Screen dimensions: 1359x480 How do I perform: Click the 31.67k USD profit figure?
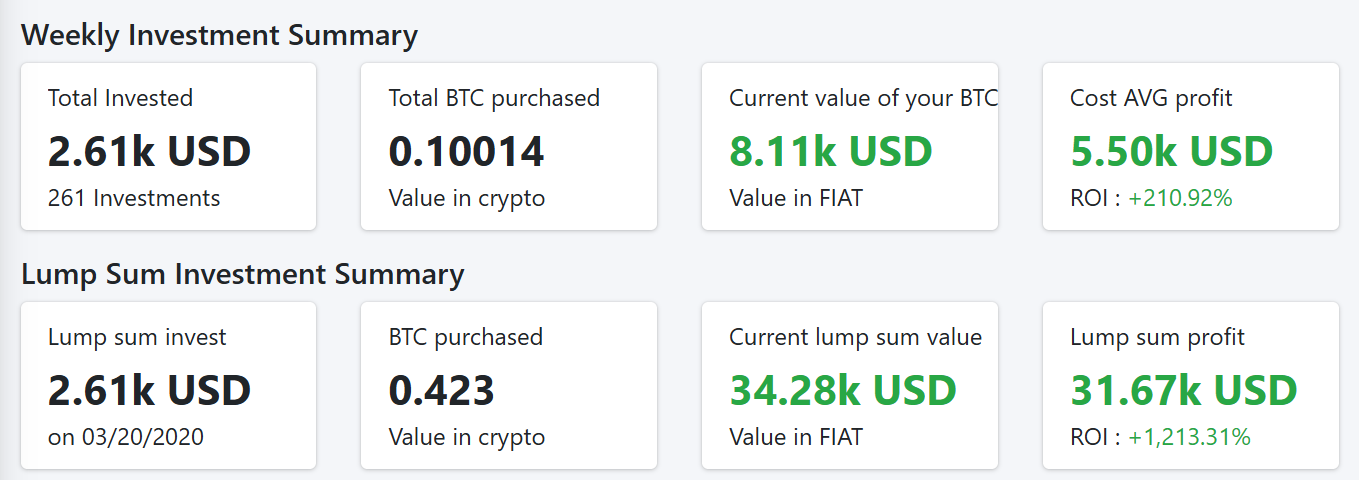coord(1184,390)
